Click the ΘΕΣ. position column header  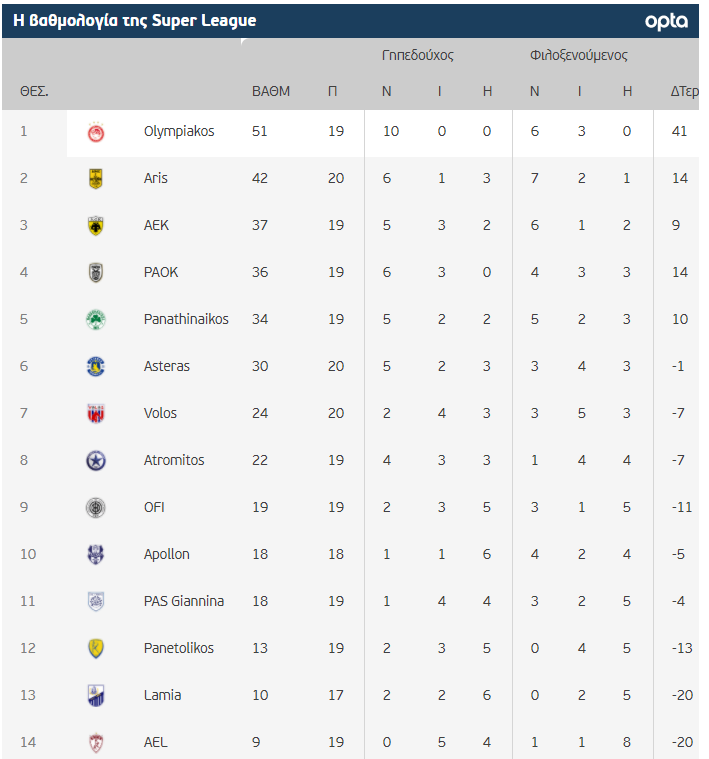click(x=34, y=91)
